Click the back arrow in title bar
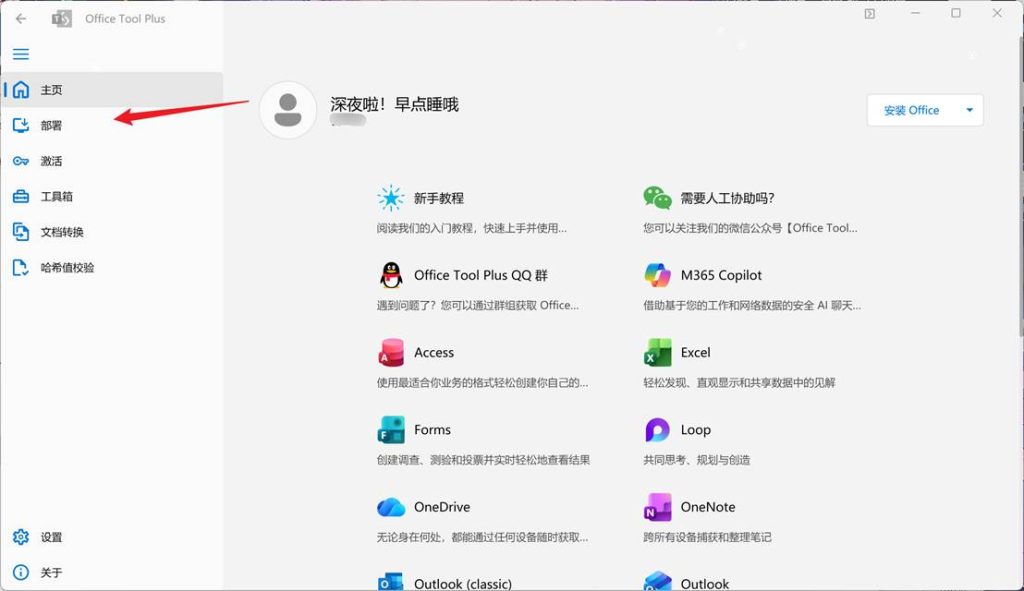 (x=21, y=18)
